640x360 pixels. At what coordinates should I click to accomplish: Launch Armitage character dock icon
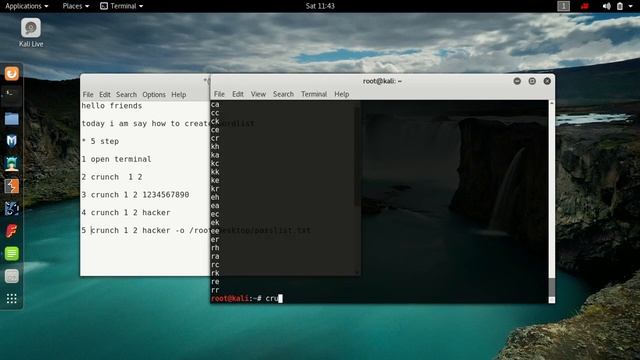(x=11, y=164)
